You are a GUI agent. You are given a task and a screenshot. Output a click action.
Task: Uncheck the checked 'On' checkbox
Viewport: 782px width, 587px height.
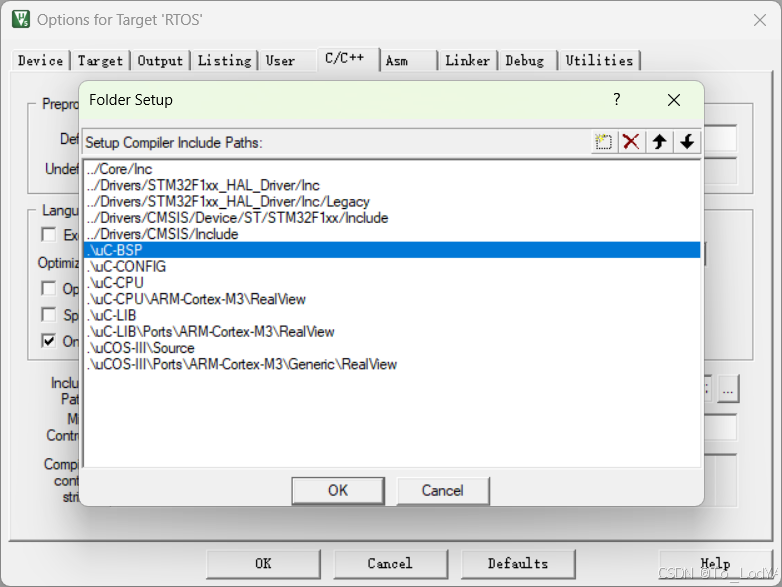49,341
